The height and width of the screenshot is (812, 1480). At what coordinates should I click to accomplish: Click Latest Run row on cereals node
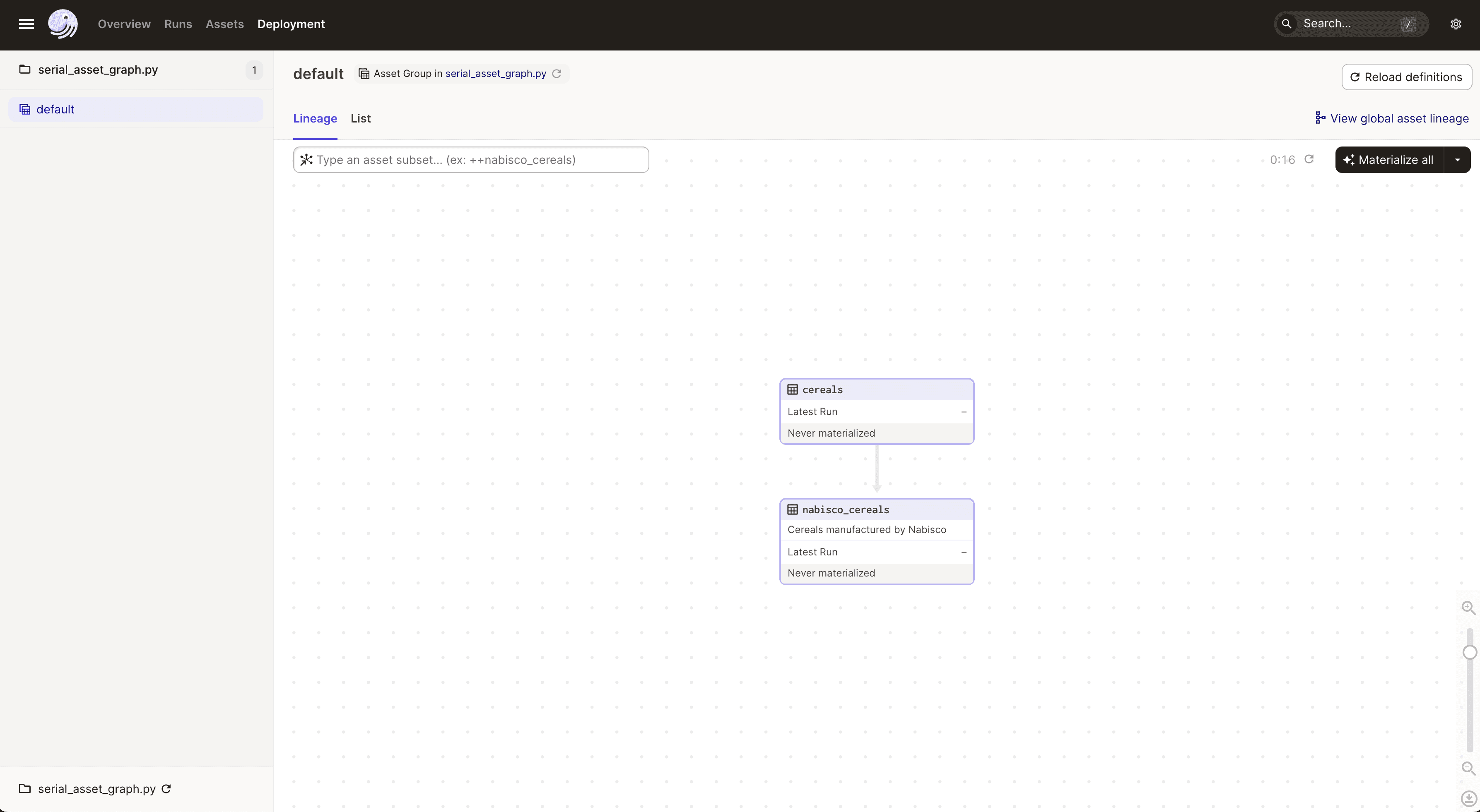coord(877,412)
